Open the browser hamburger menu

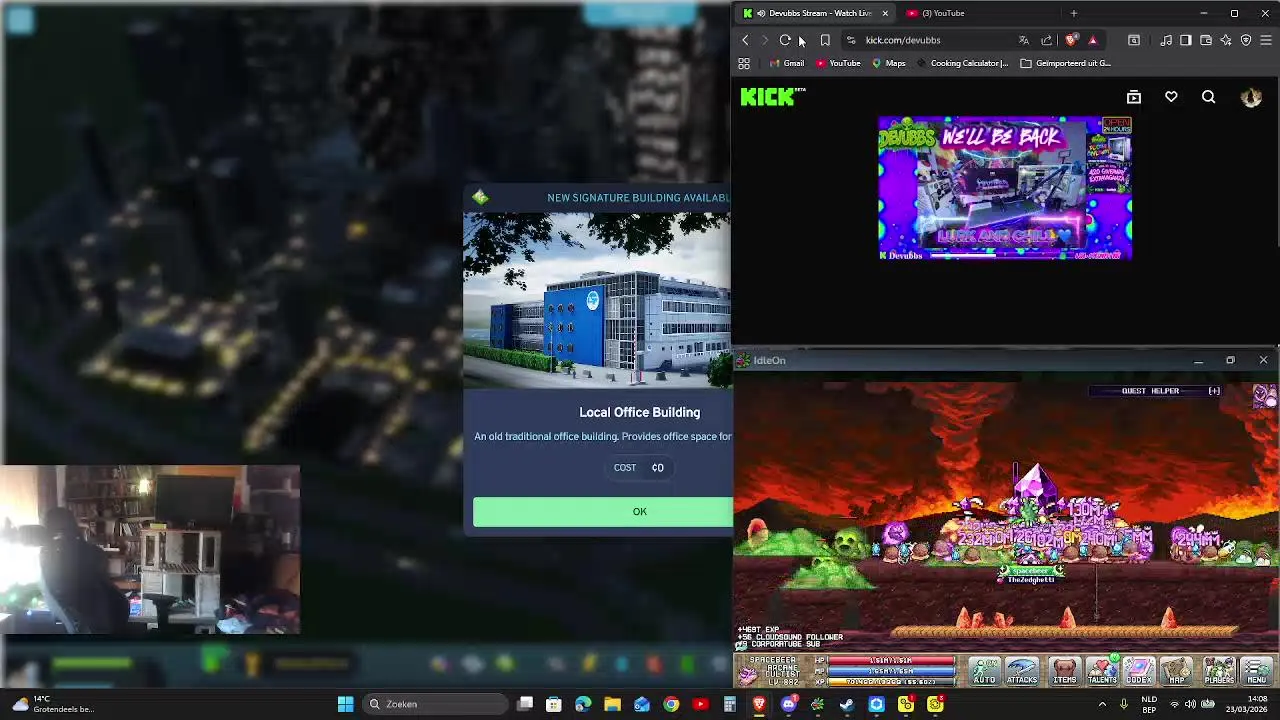pyautogui.click(x=1266, y=40)
